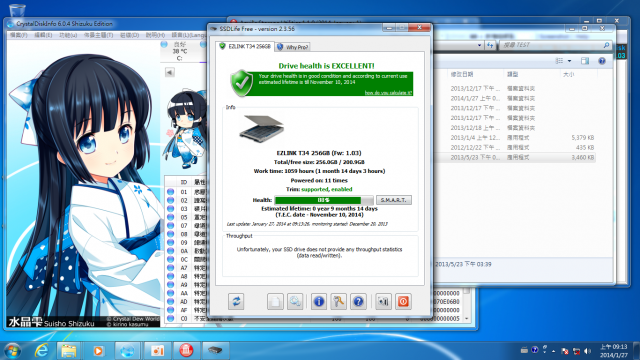Select Explorer row dated 2014/1/27

(515, 98)
